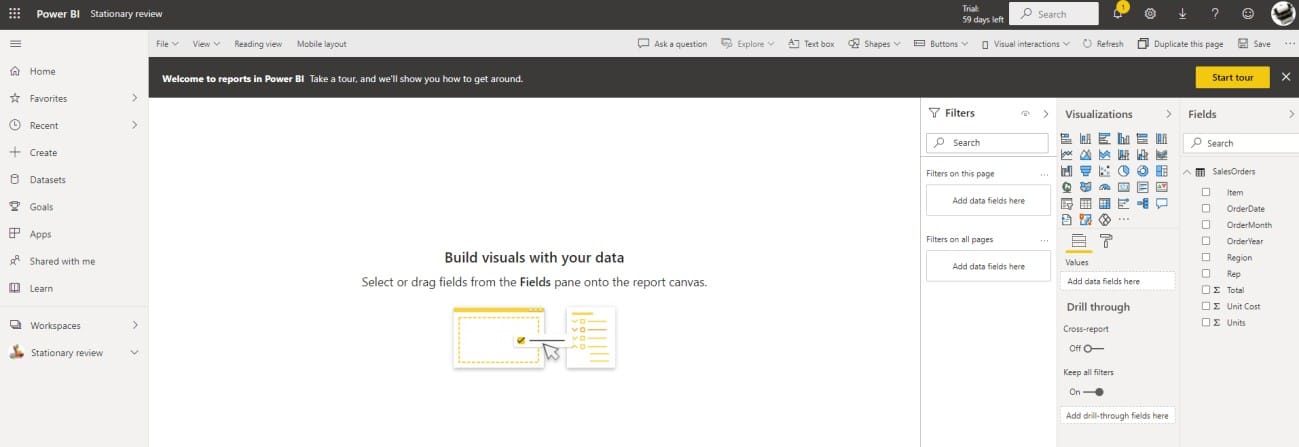
Task: Open the notifications bell
Action: [x=1118, y=14]
